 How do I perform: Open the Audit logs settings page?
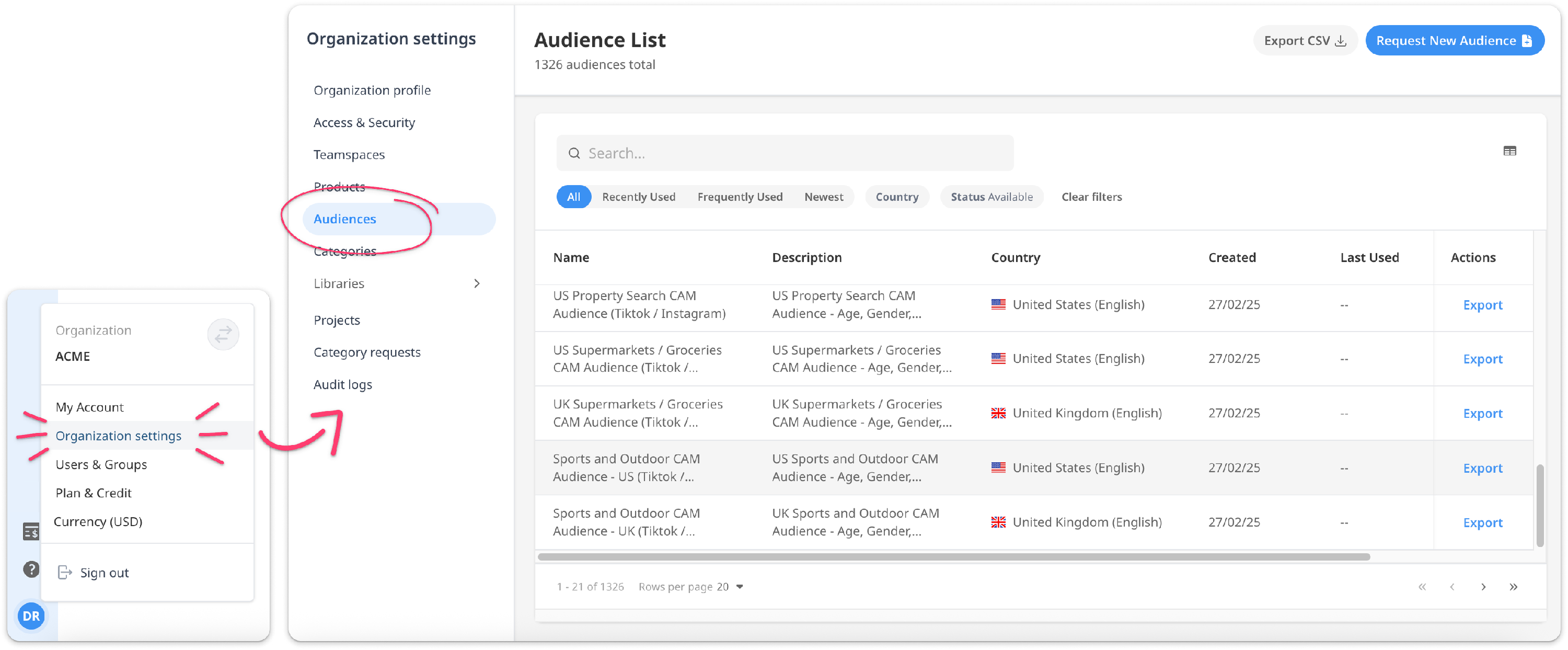point(342,384)
